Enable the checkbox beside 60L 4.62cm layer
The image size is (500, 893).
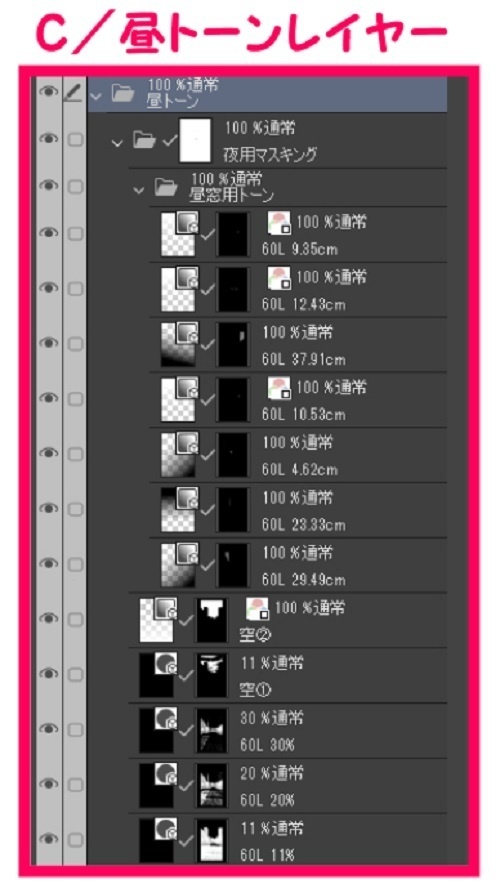point(75,454)
